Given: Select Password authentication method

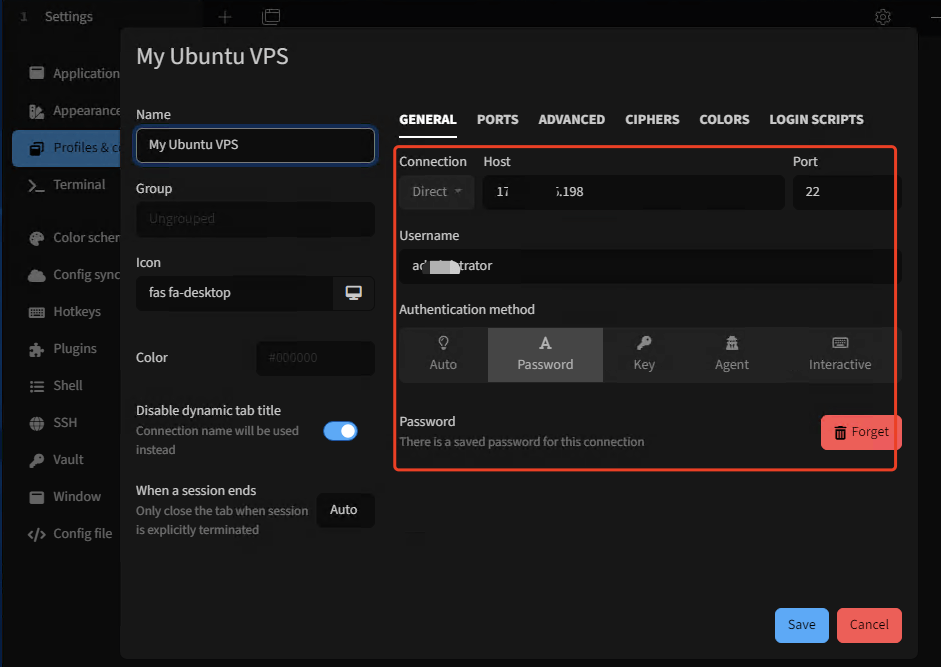Looking at the screenshot, I should coord(545,355).
